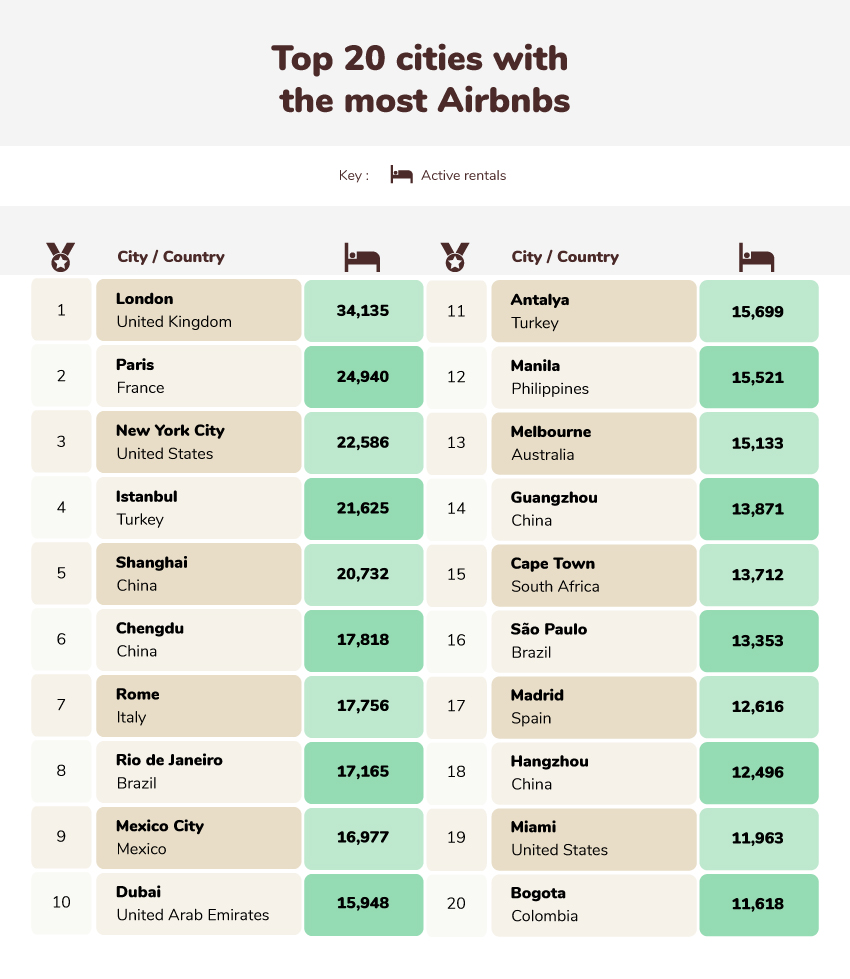The width and height of the screenshot is (850, 979).
Task: Click the Active rentals key label
Action: pyautogui.click(x=463, y=175)
